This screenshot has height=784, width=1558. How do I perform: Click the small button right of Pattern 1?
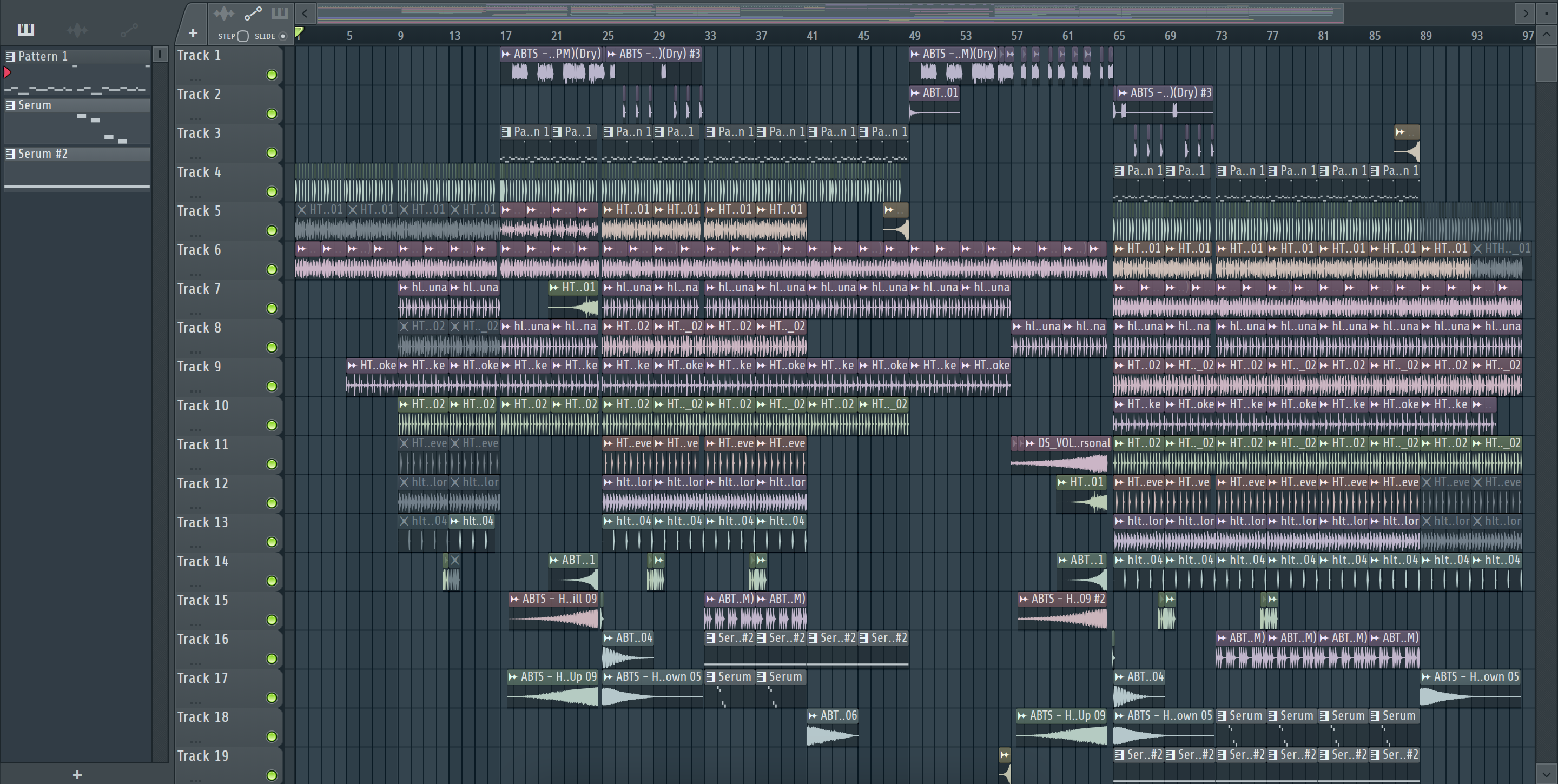click(160, 55)
